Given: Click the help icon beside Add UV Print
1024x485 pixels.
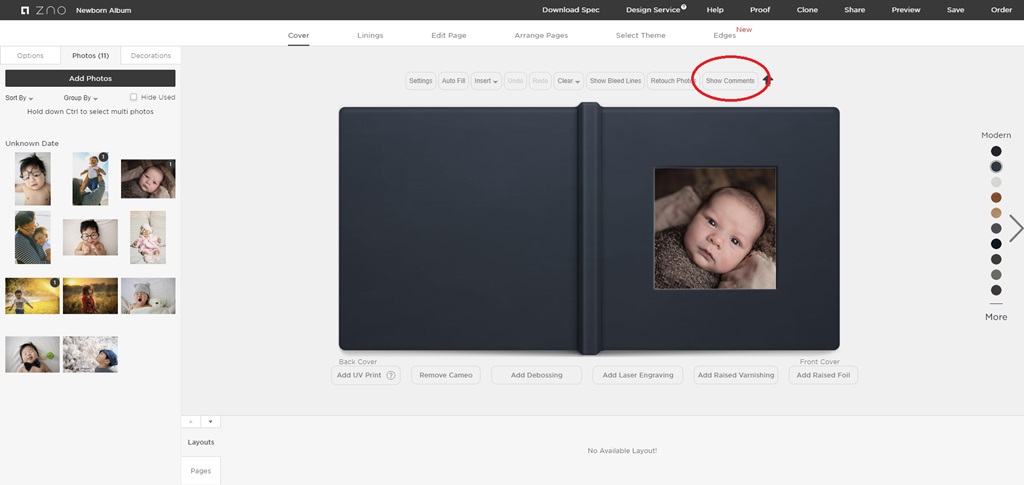Looking at the screenshot, I should pyautogui.click(x=391, y=375).
